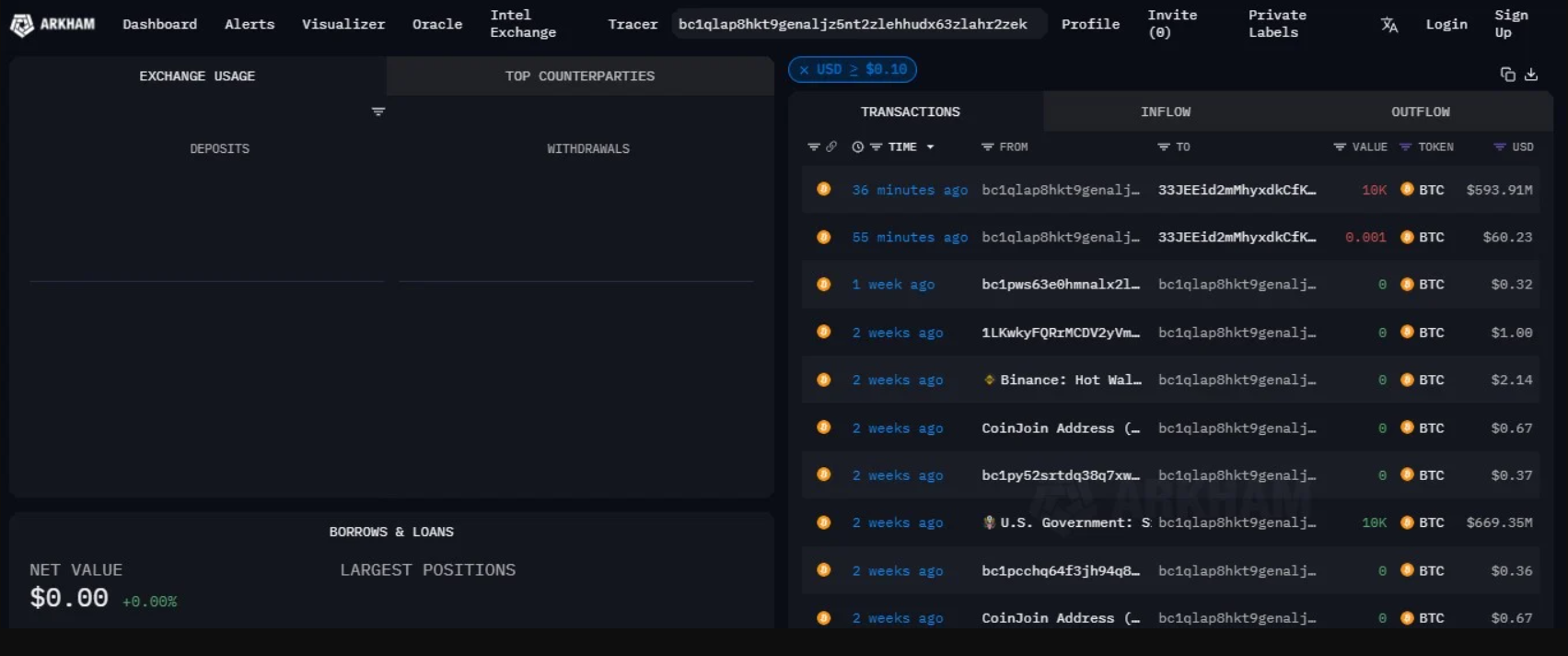Select the Outflow tab
This screenshot has height=656, width=1568.
pos(1421,111)
